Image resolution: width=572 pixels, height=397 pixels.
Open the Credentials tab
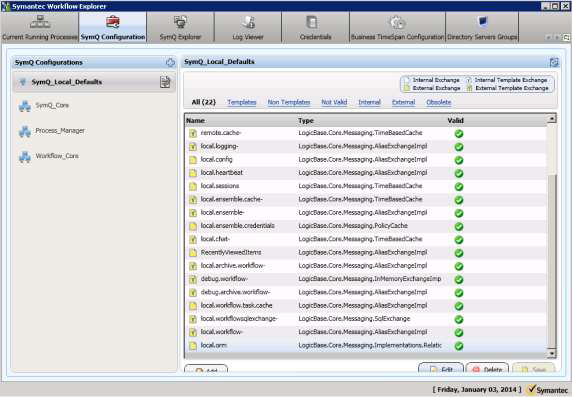point(316,27)
